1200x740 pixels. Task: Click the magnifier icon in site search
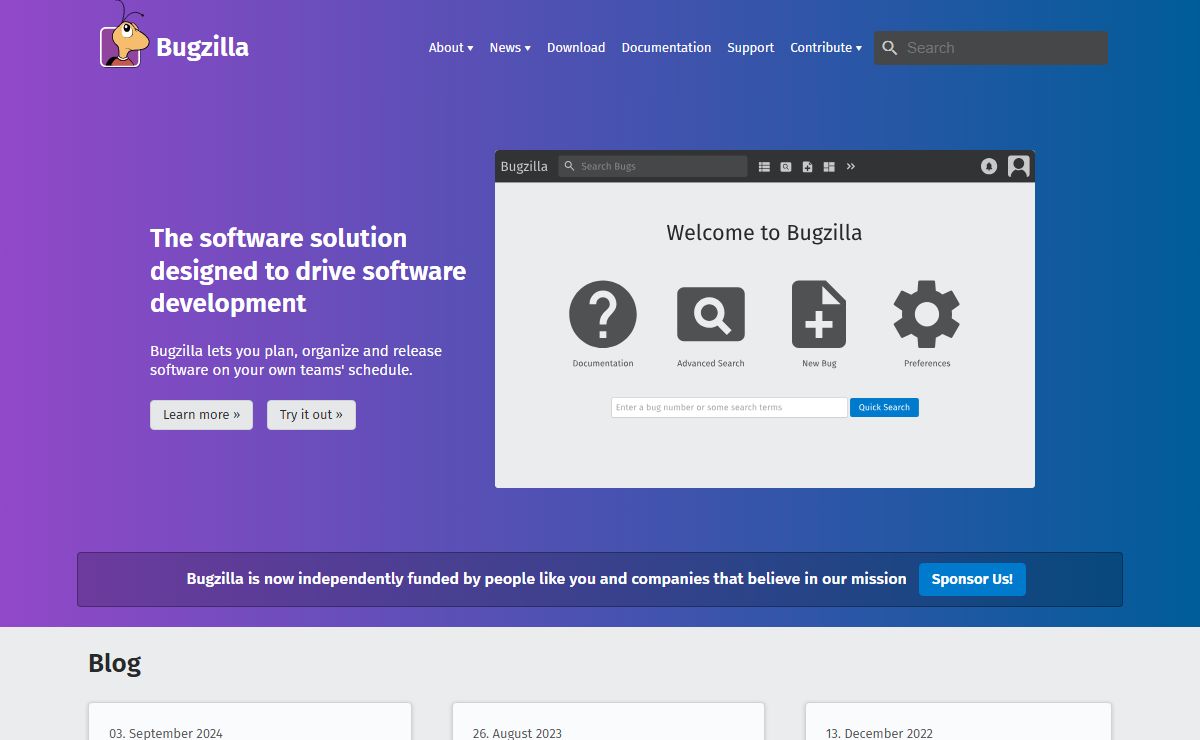890,48
